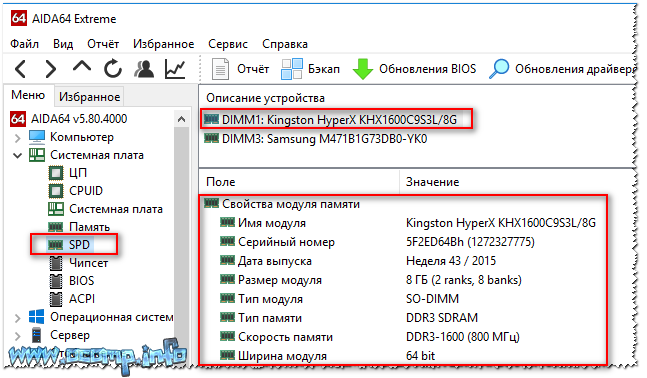Viewport: 647px width, 378px height.
Task: Open the user manager person icon
Action: click(144, 69)
